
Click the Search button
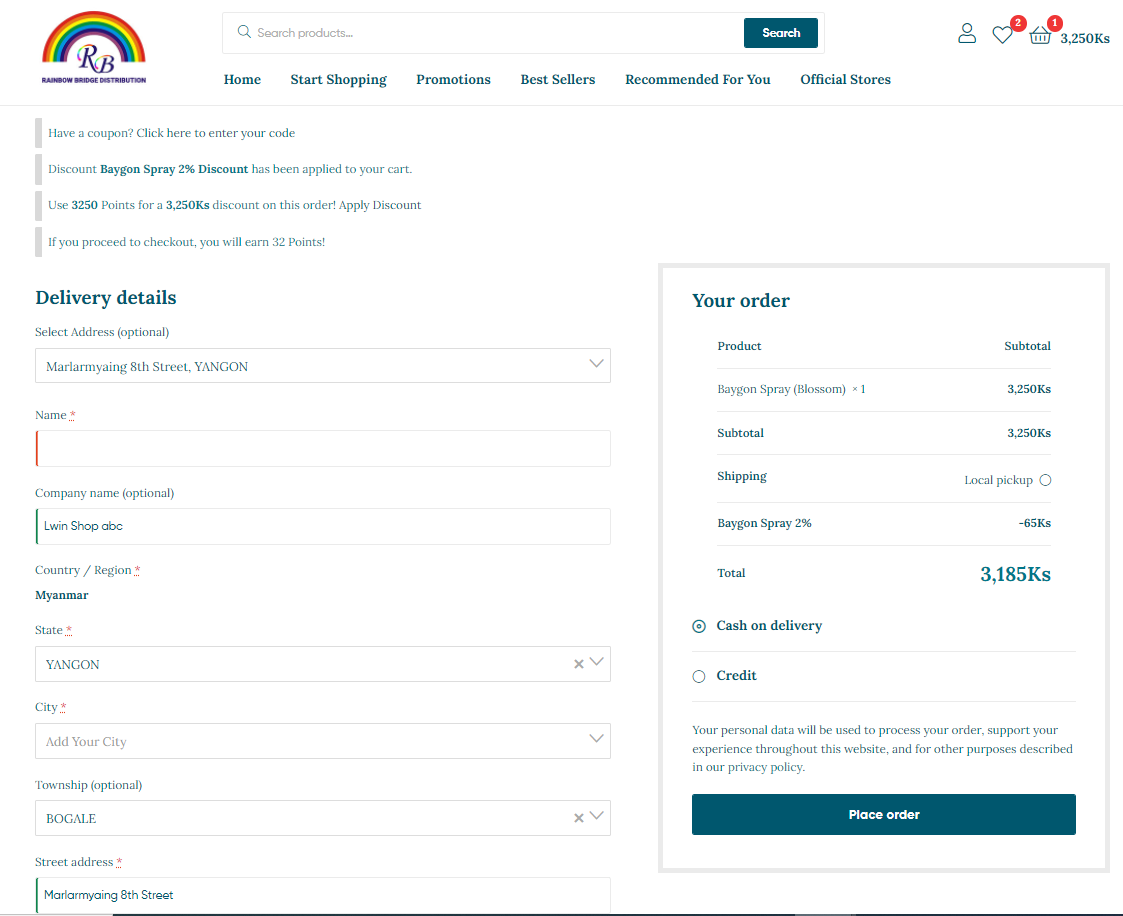point(781,33)
